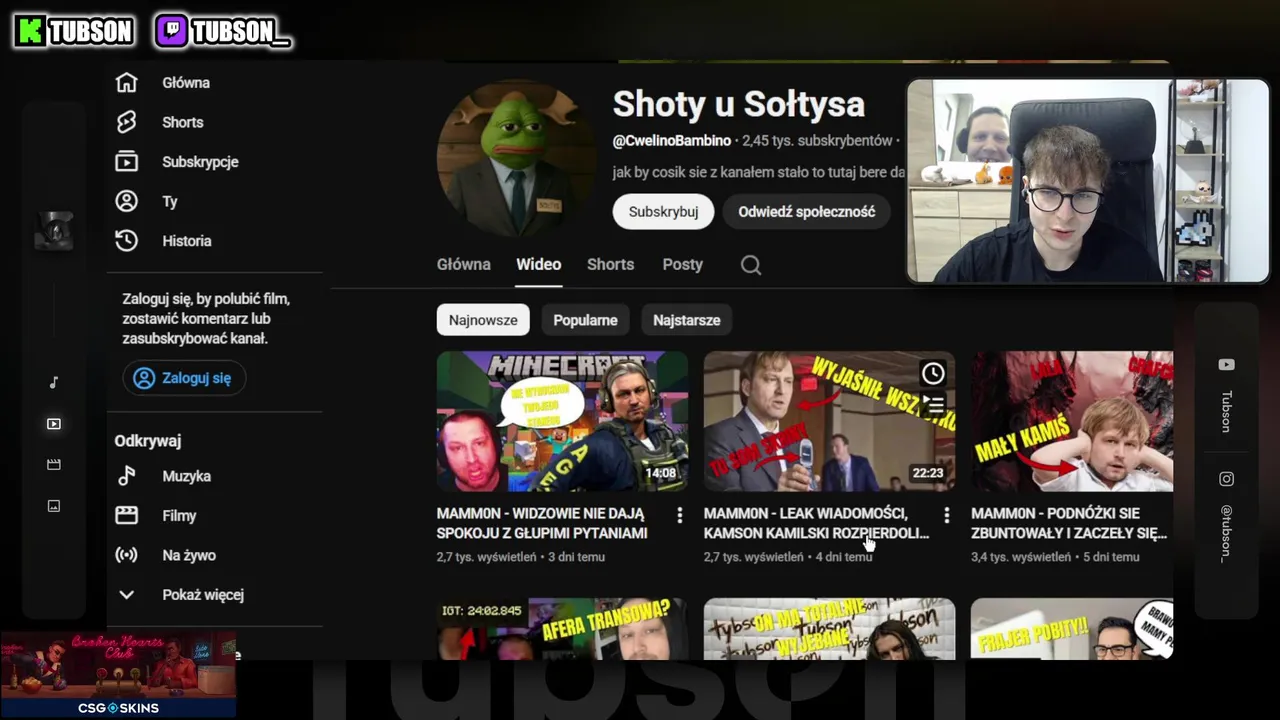Click Odwiedź społeczność button

point(806,212)
